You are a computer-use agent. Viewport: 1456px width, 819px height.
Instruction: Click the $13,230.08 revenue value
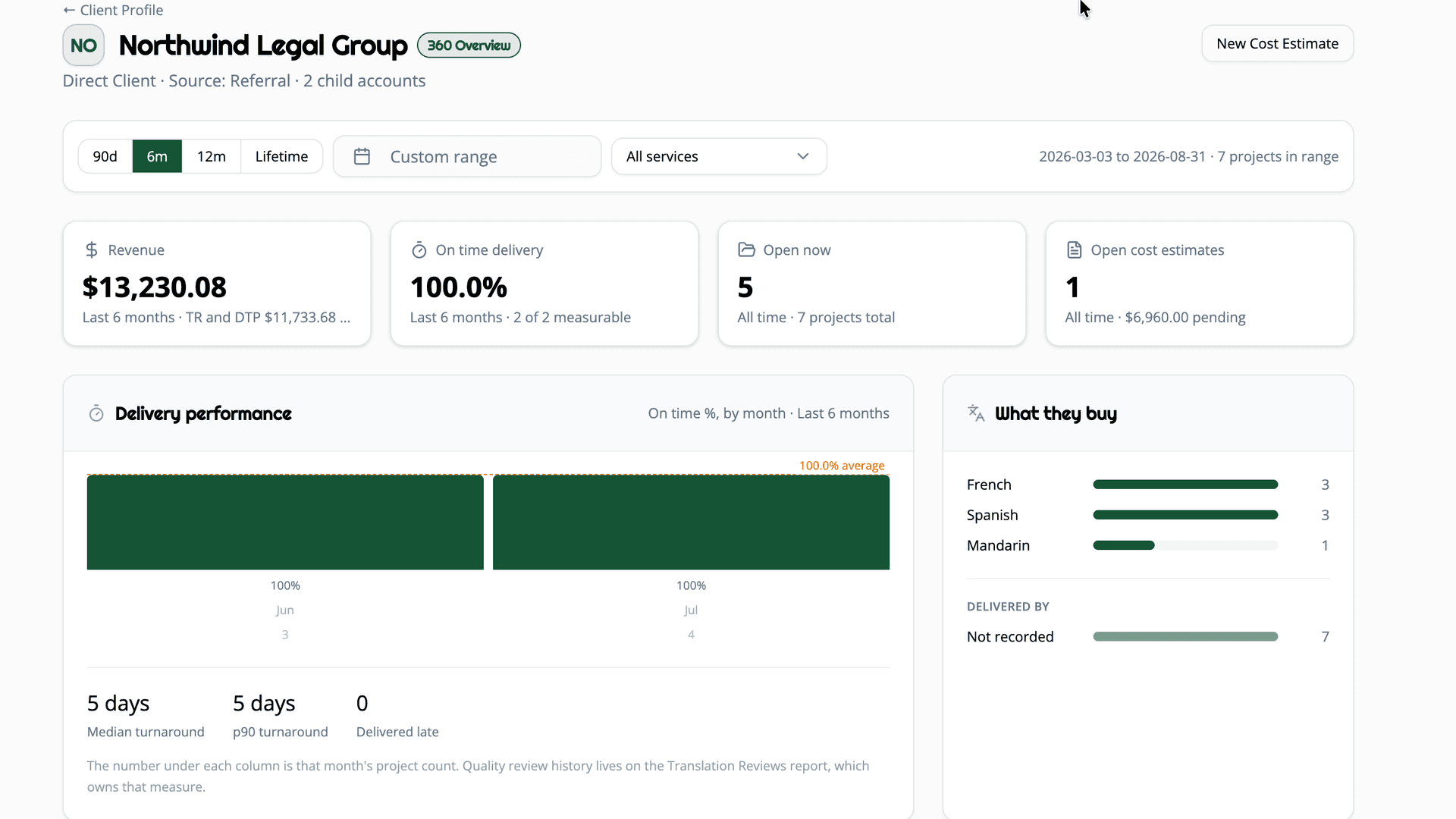pyautogui.click(x=155, y=287)
